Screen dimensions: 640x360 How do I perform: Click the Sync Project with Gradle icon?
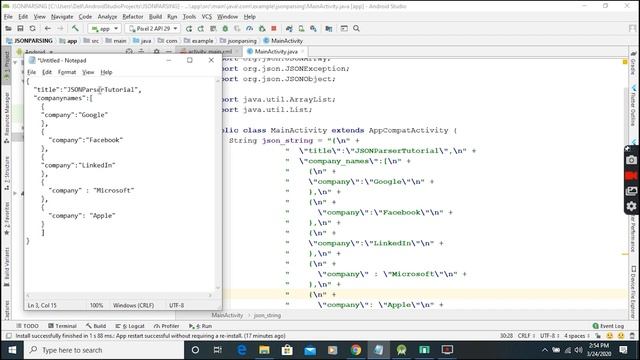(x=289, y=29)
